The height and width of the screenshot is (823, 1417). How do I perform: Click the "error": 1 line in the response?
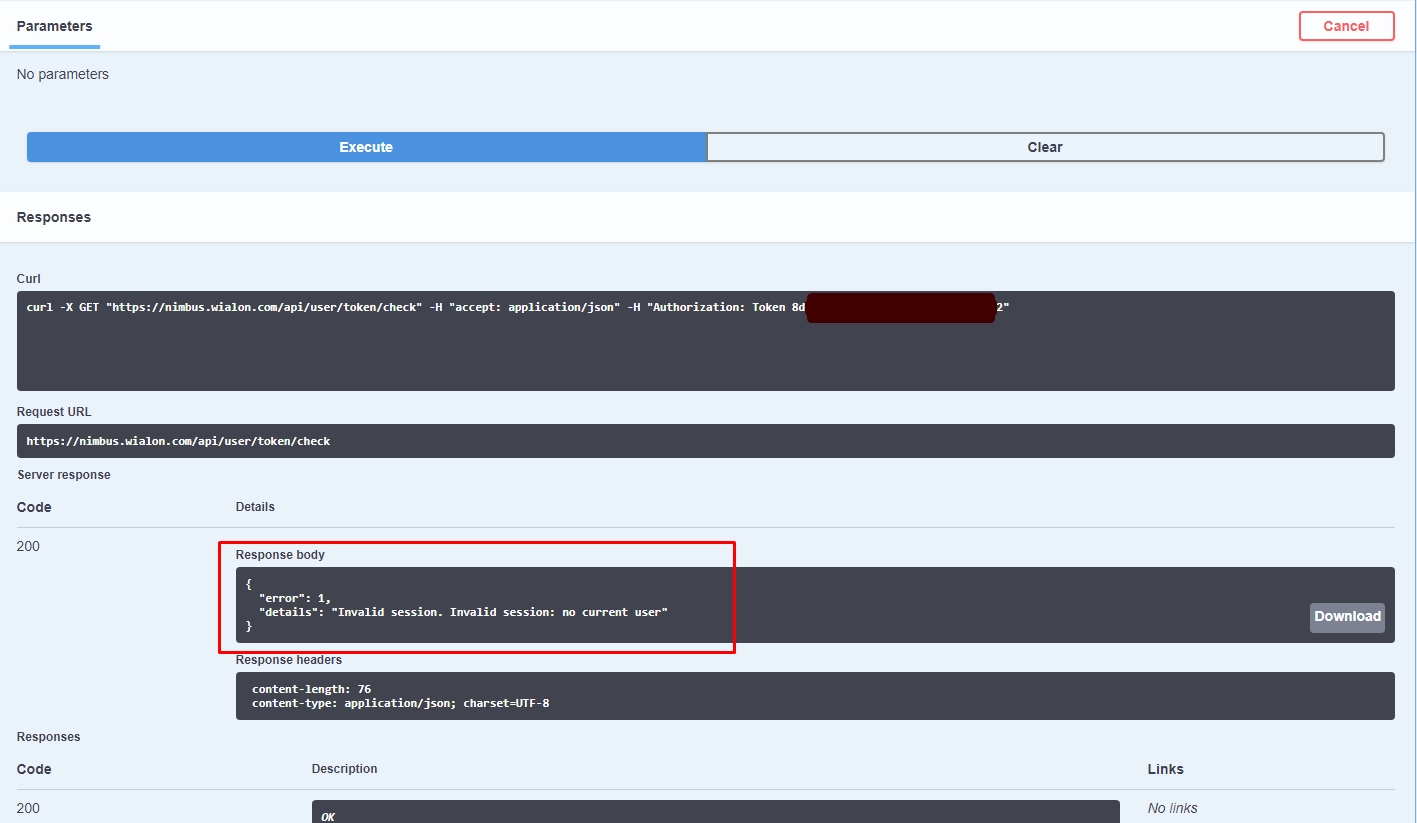(294, 598)
